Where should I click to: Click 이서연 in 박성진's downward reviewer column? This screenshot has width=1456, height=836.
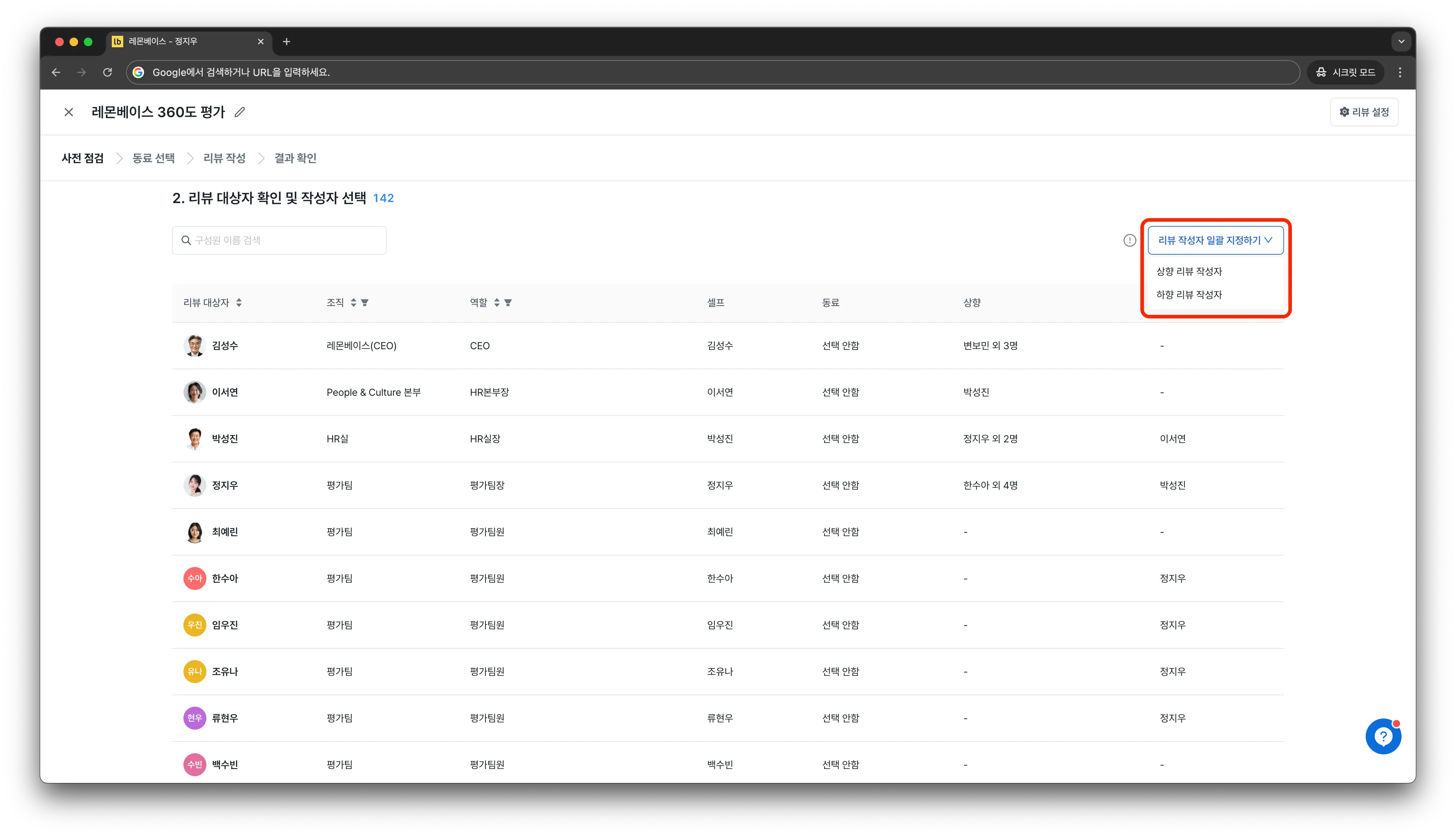[1172, 439]
